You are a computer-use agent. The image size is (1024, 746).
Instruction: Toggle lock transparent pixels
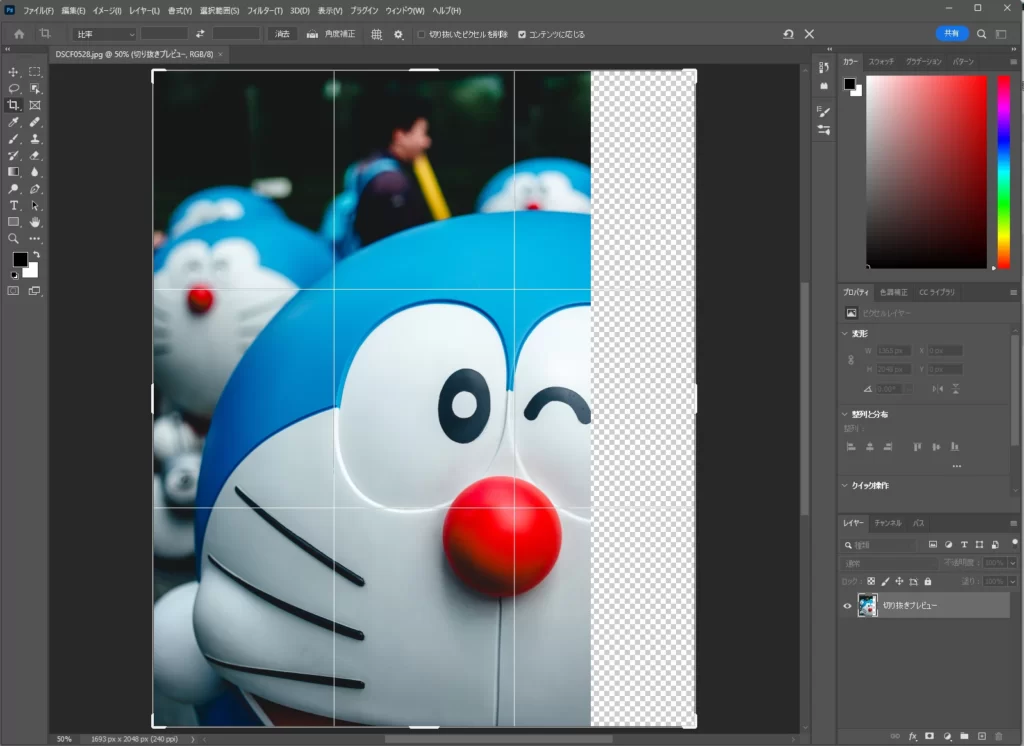871,581
